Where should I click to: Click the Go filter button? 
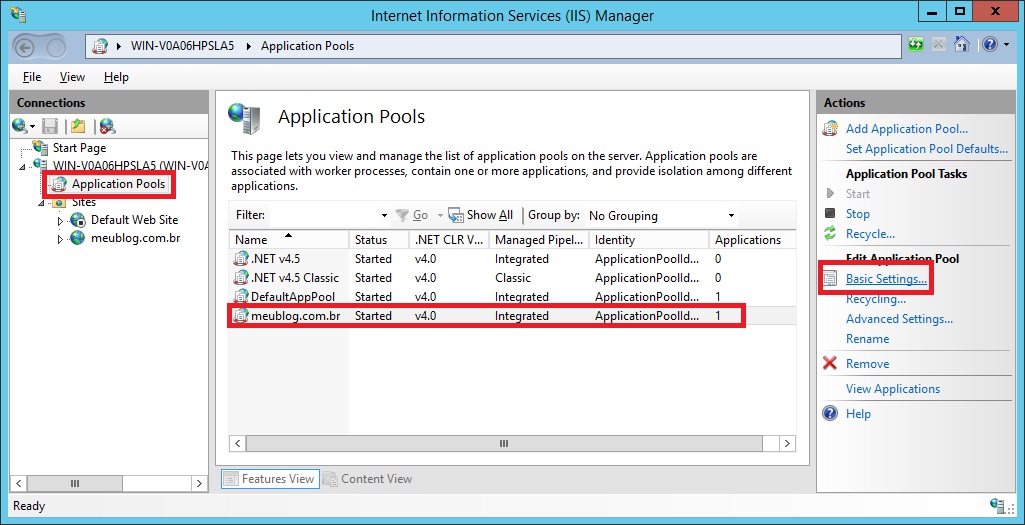(412, 215)
